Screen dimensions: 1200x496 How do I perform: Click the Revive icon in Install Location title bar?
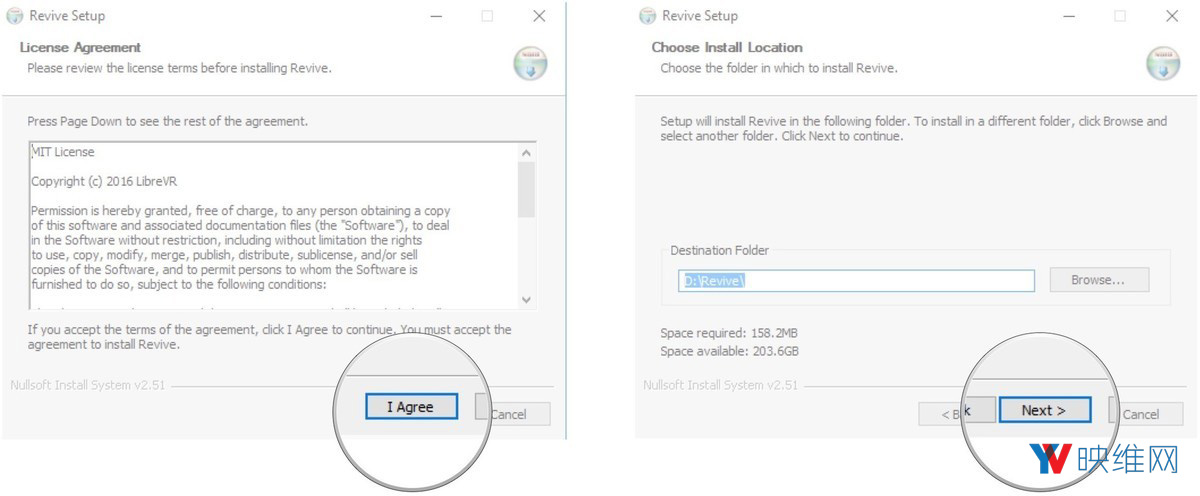point(648,16)
